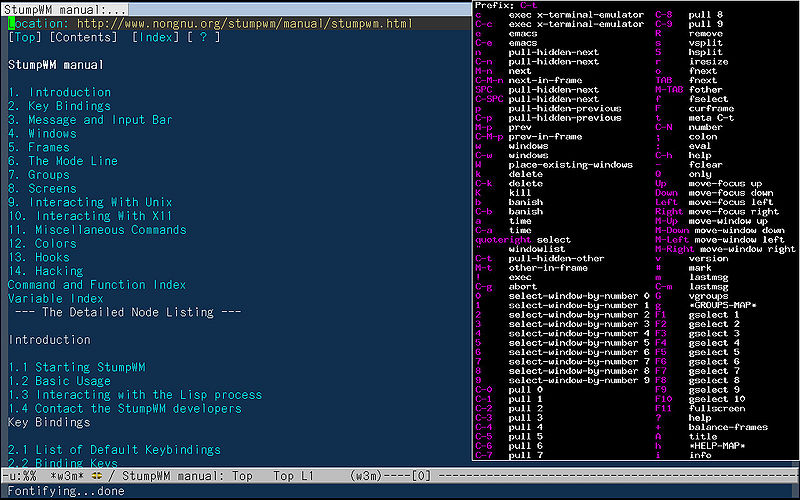Click the 'kill' command entry
The height and width of the screenshot is (500, 800).
coord(520,193)
